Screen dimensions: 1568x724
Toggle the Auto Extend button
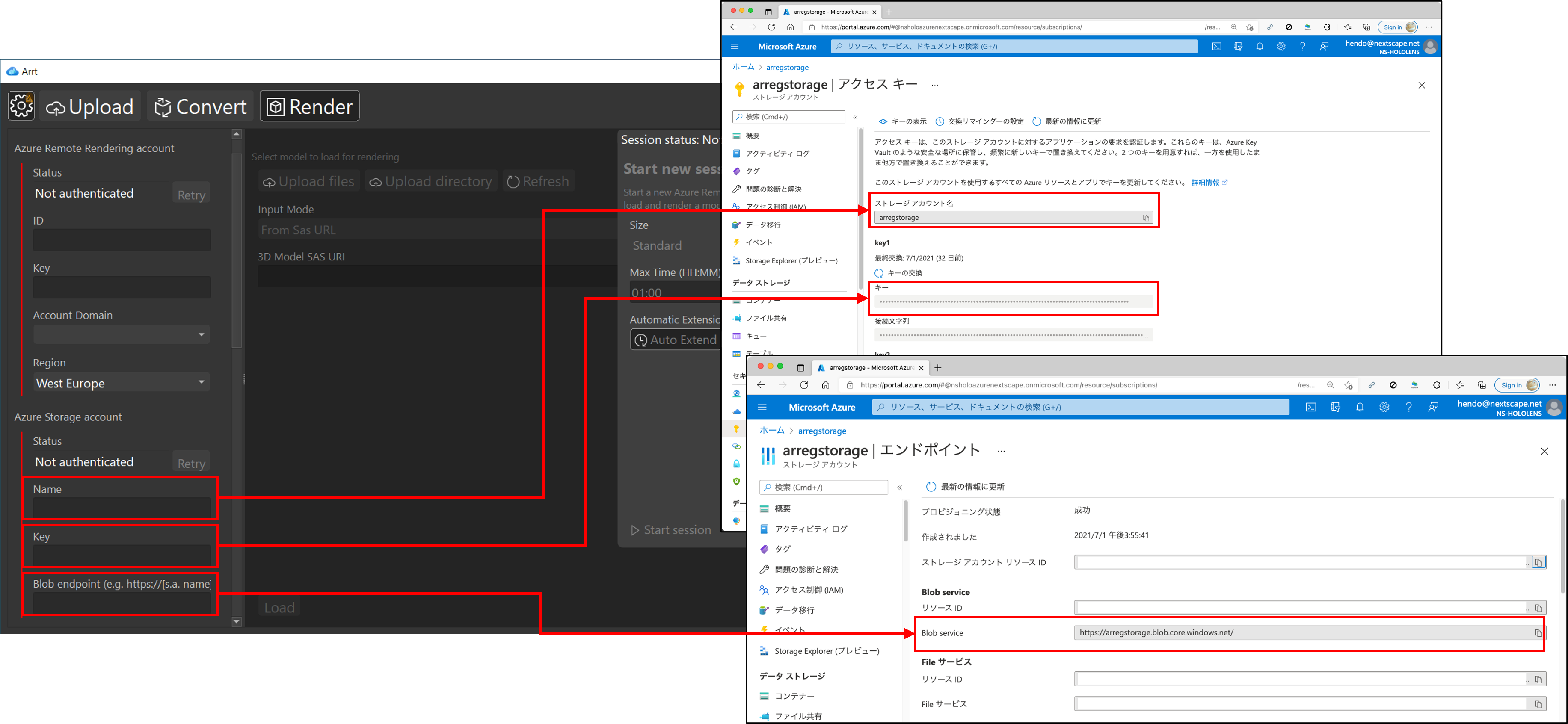coord(675,340)
